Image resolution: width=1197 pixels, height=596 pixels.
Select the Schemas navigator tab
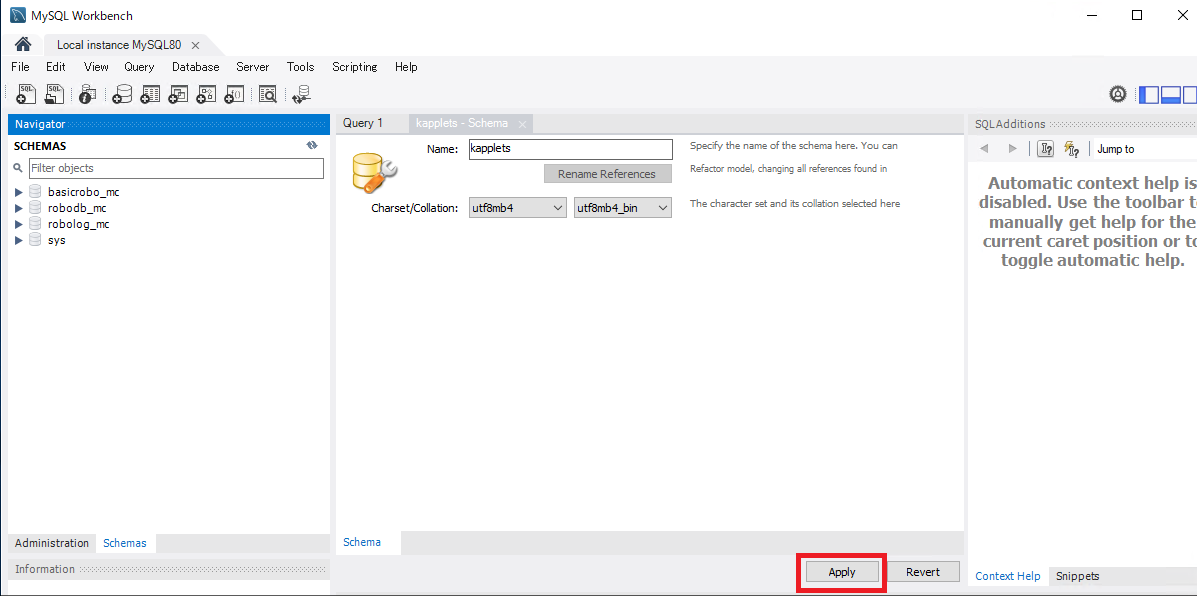click(124, 543)
